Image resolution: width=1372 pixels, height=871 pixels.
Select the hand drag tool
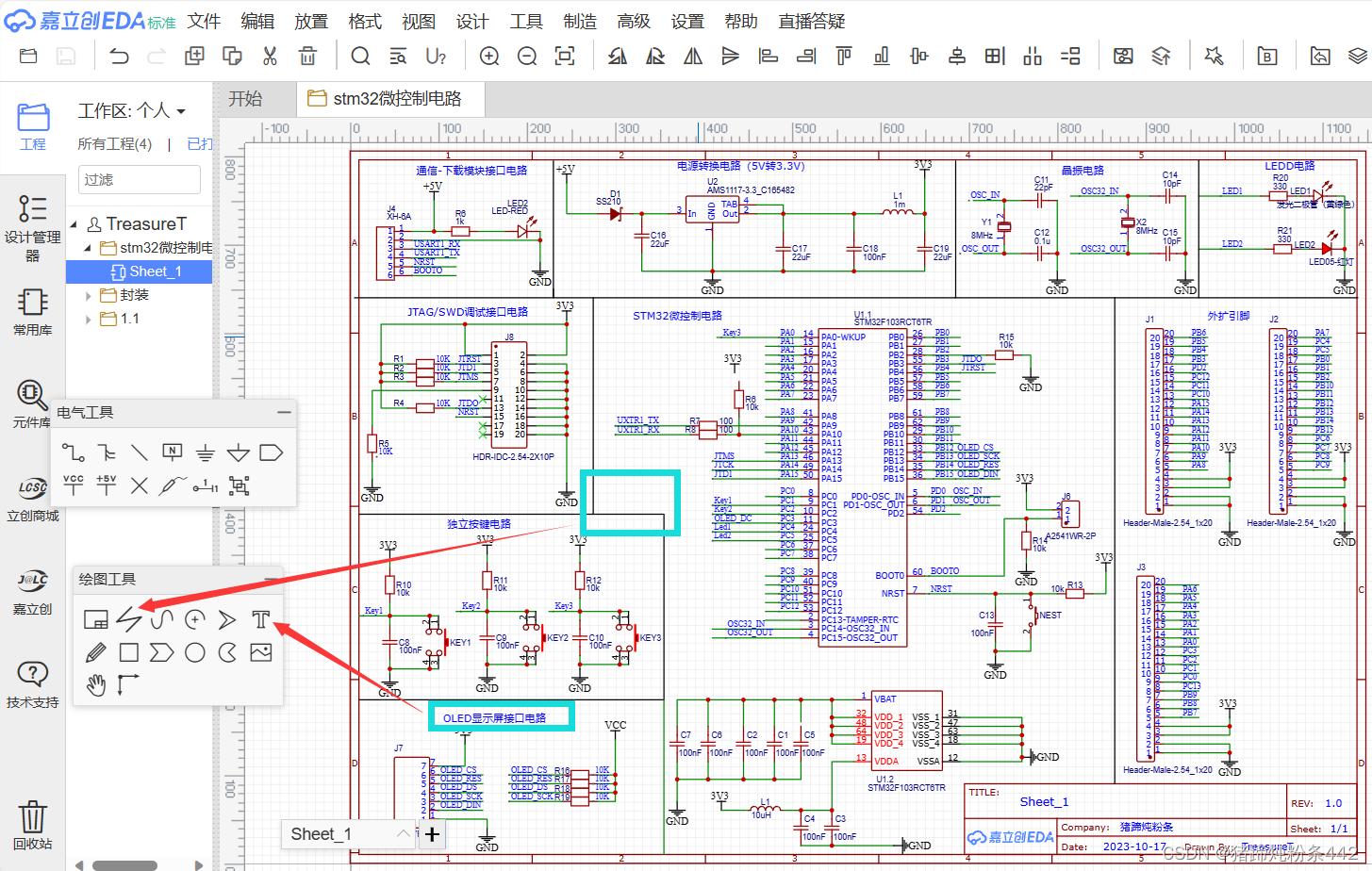coord(95,685)
